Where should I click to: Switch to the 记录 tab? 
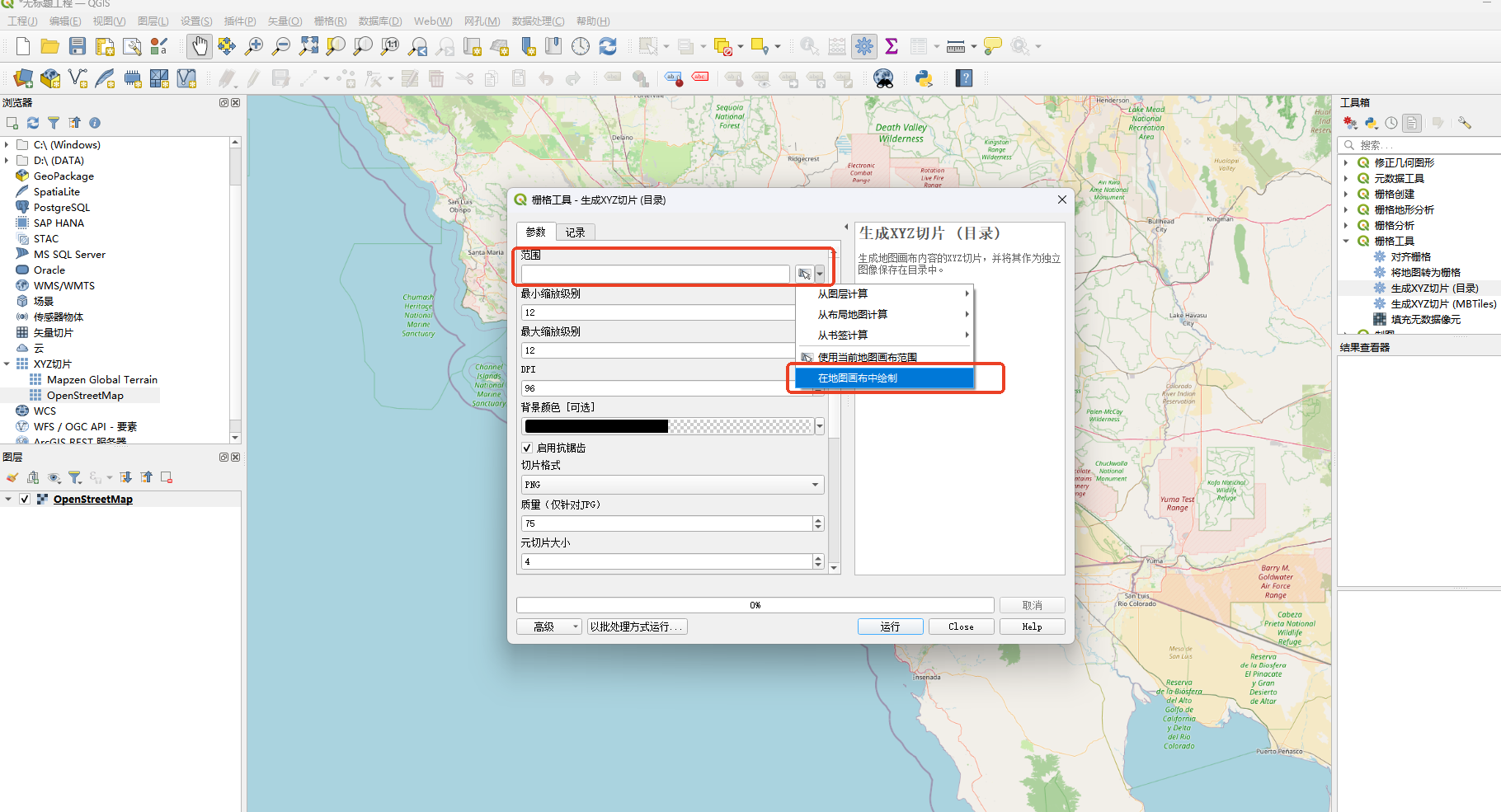(x=575, y=232)
